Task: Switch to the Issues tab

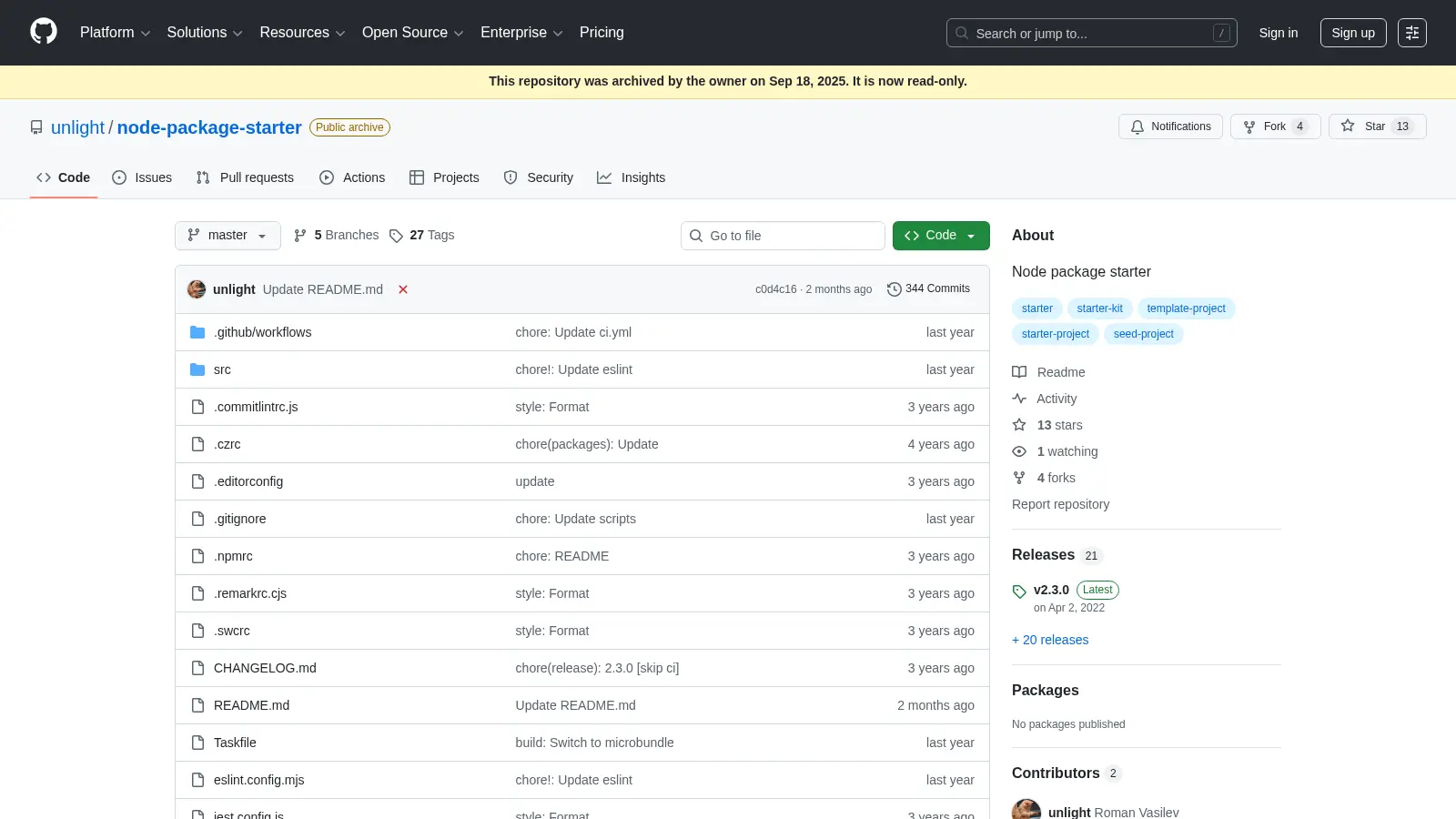Action: (x=142, y=177)
